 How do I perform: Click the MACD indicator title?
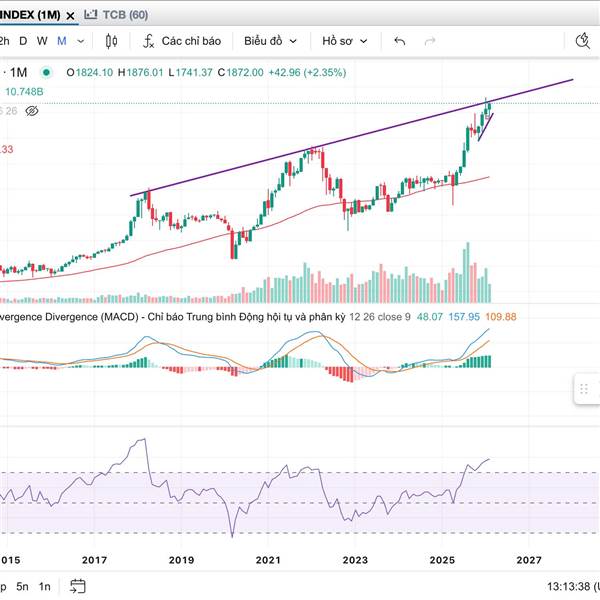pyautogui.click(x=173, y=317)
